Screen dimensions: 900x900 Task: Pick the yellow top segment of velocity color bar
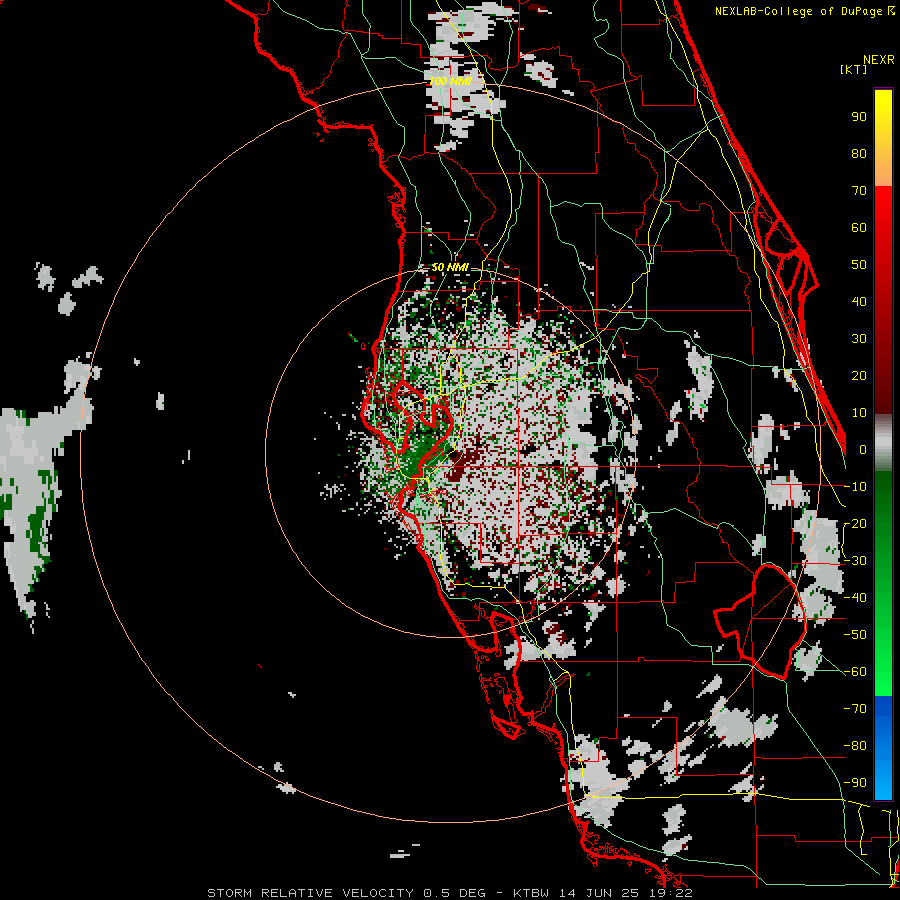point(883,138)
